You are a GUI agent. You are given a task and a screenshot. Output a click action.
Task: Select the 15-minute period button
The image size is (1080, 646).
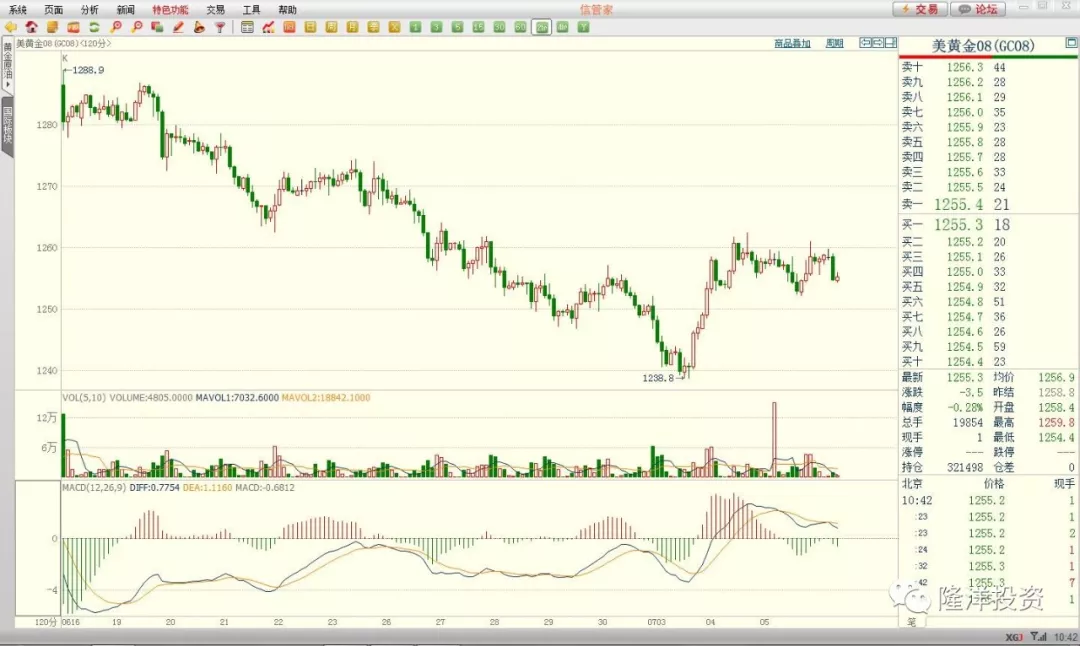click(x=478, y=27)
